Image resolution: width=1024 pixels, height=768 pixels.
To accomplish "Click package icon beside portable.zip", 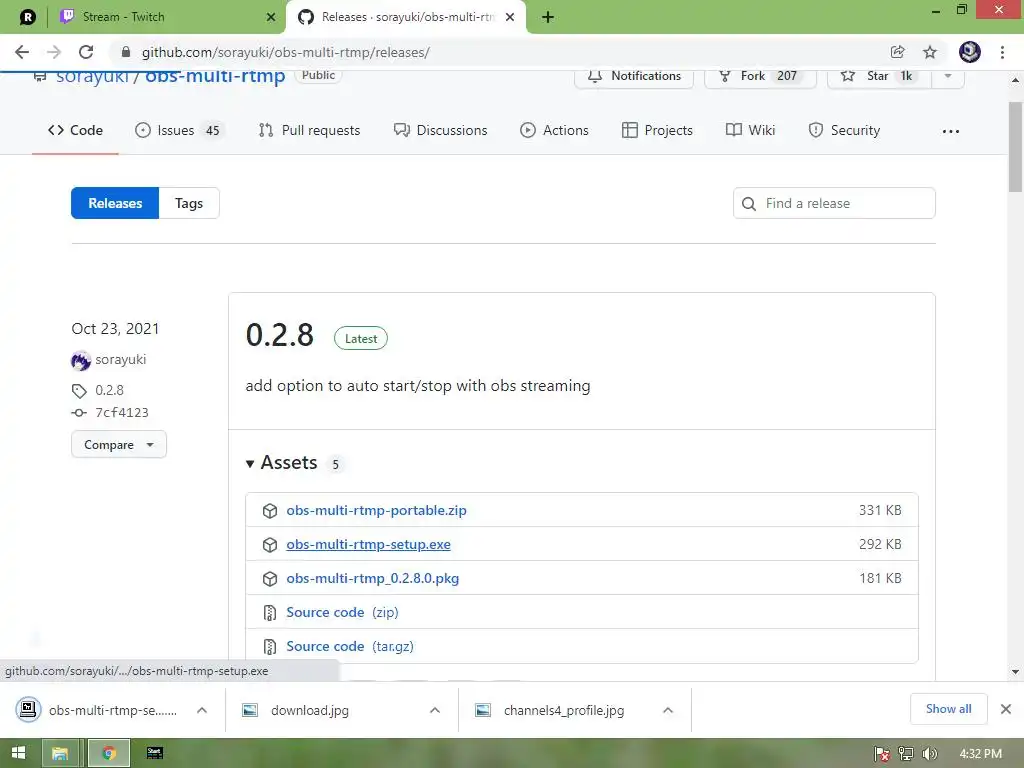I will pyautogui.click(x=270, y=511).
